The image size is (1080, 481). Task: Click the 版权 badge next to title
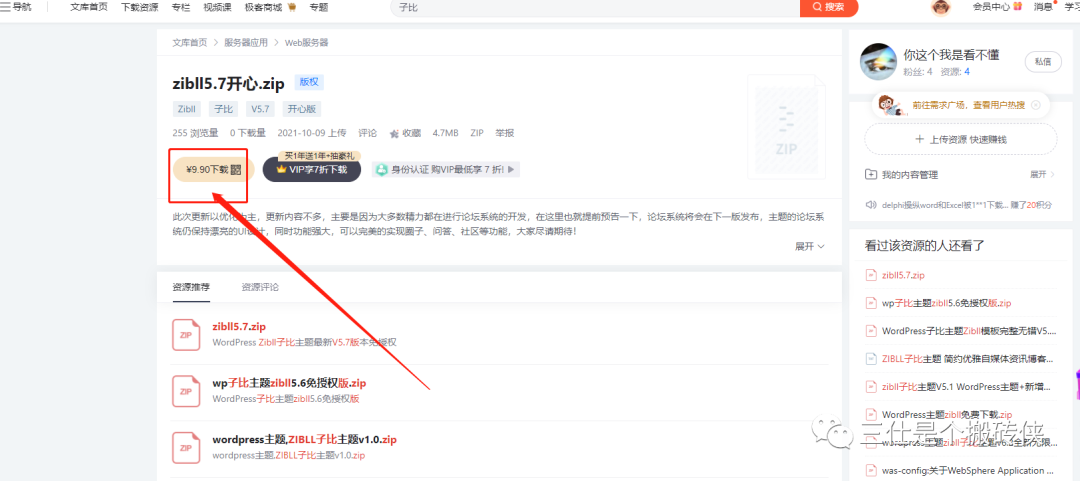click(x=309, y=82)
